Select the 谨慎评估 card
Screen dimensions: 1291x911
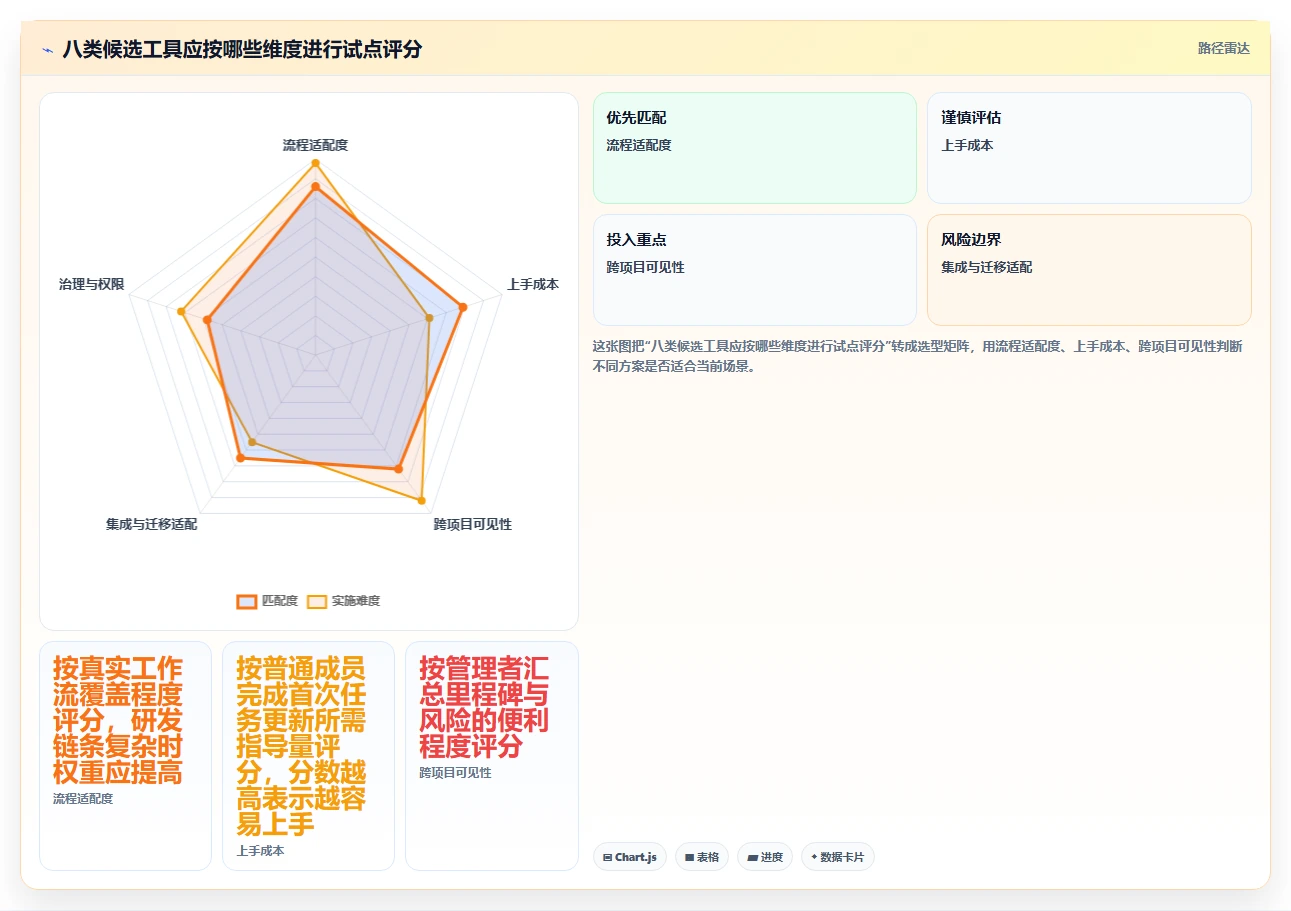tap(1089, 148)
